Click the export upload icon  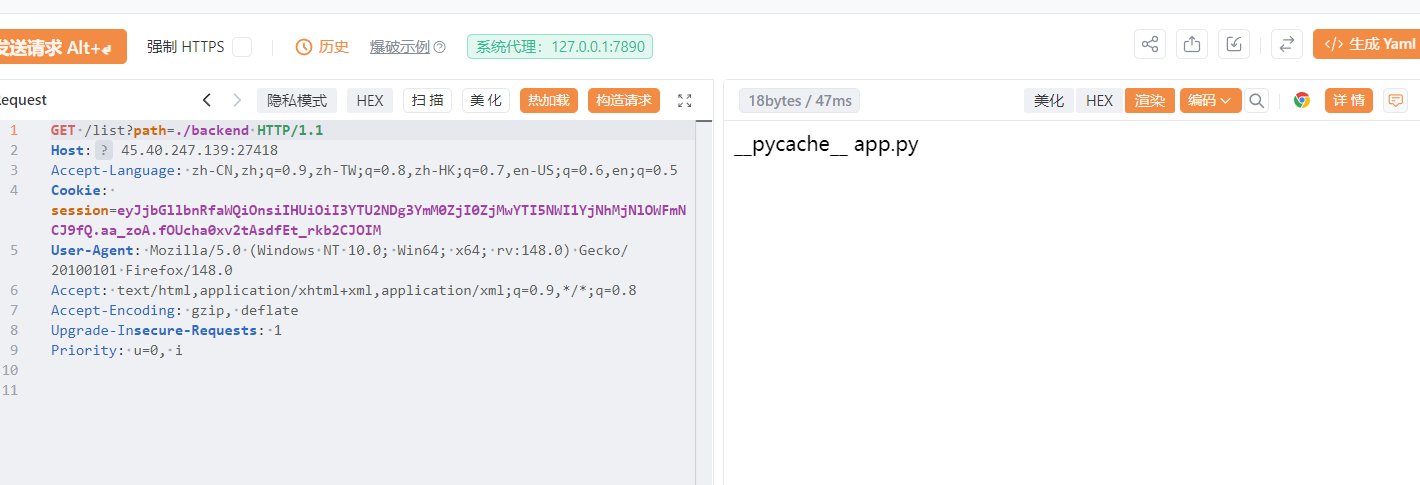point(1192,44)
